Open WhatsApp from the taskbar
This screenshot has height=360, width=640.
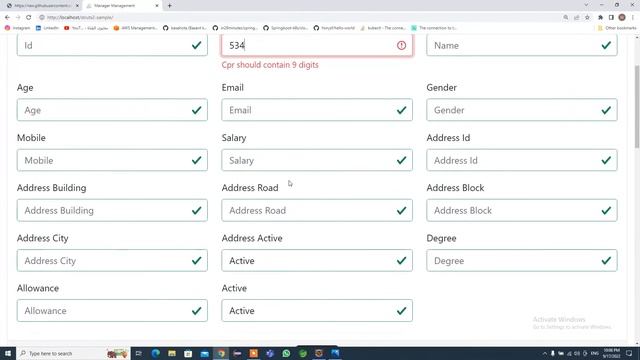(286, 353)
